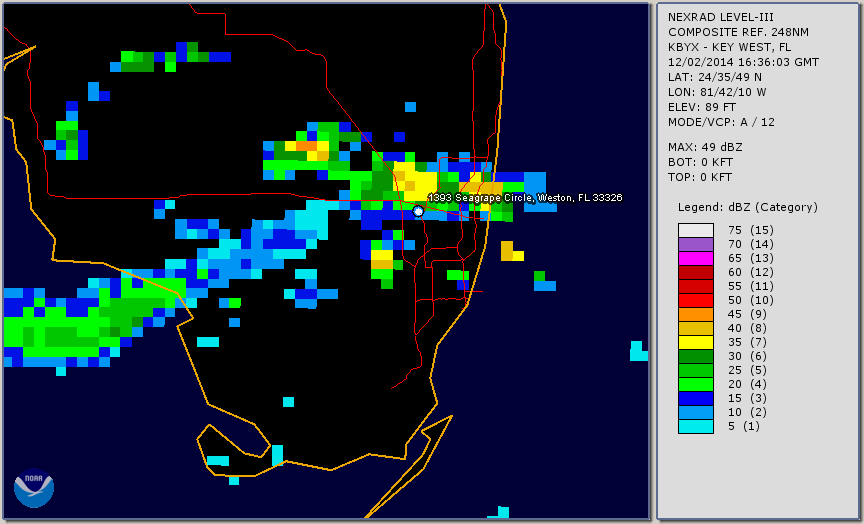Click the 1393 Seagrape Circle address label
The height and width of the screenshot is (524, 864).
525,197
